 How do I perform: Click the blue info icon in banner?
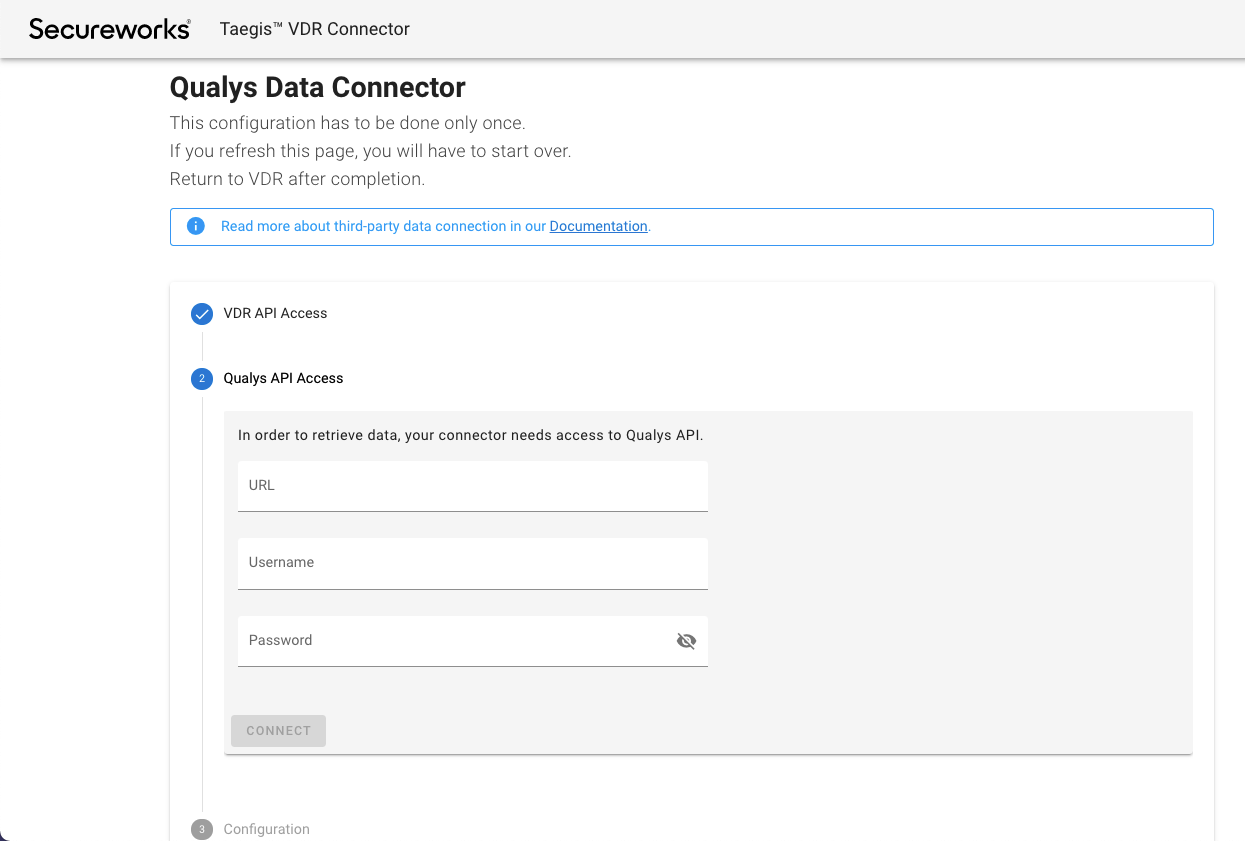196,226
